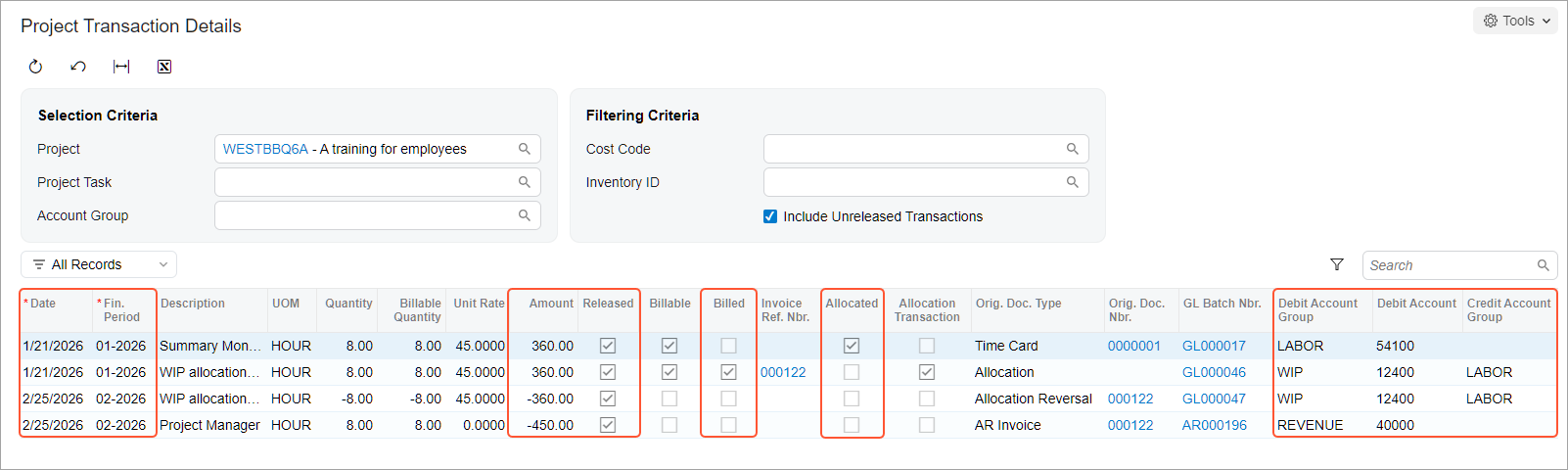Click the Export to Excel icon

[164, 67]
